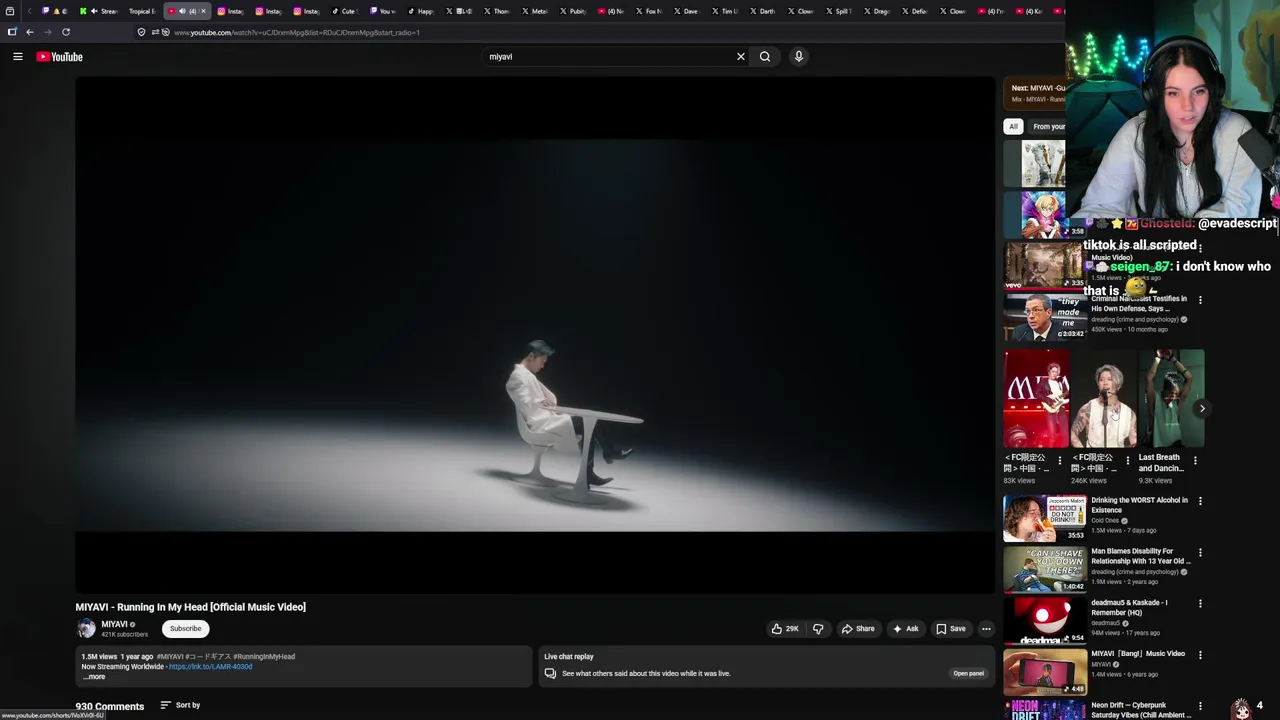
Task: Switch to the Cute TikTok tab
Action: tap(345, 11)
